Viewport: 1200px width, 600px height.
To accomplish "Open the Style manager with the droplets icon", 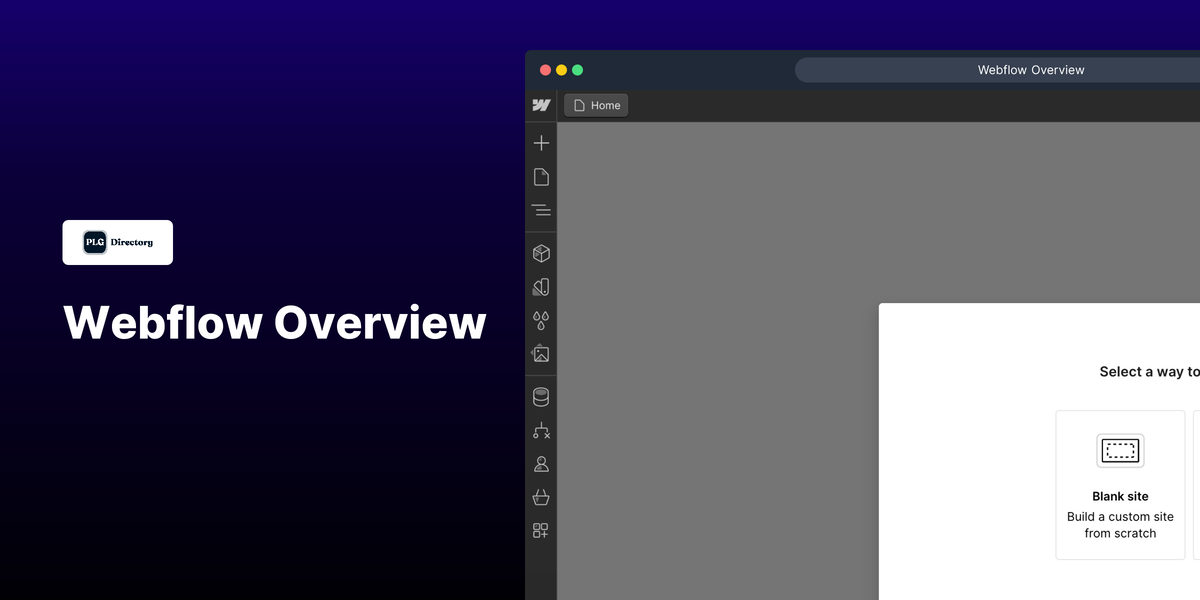I will 541,320.
